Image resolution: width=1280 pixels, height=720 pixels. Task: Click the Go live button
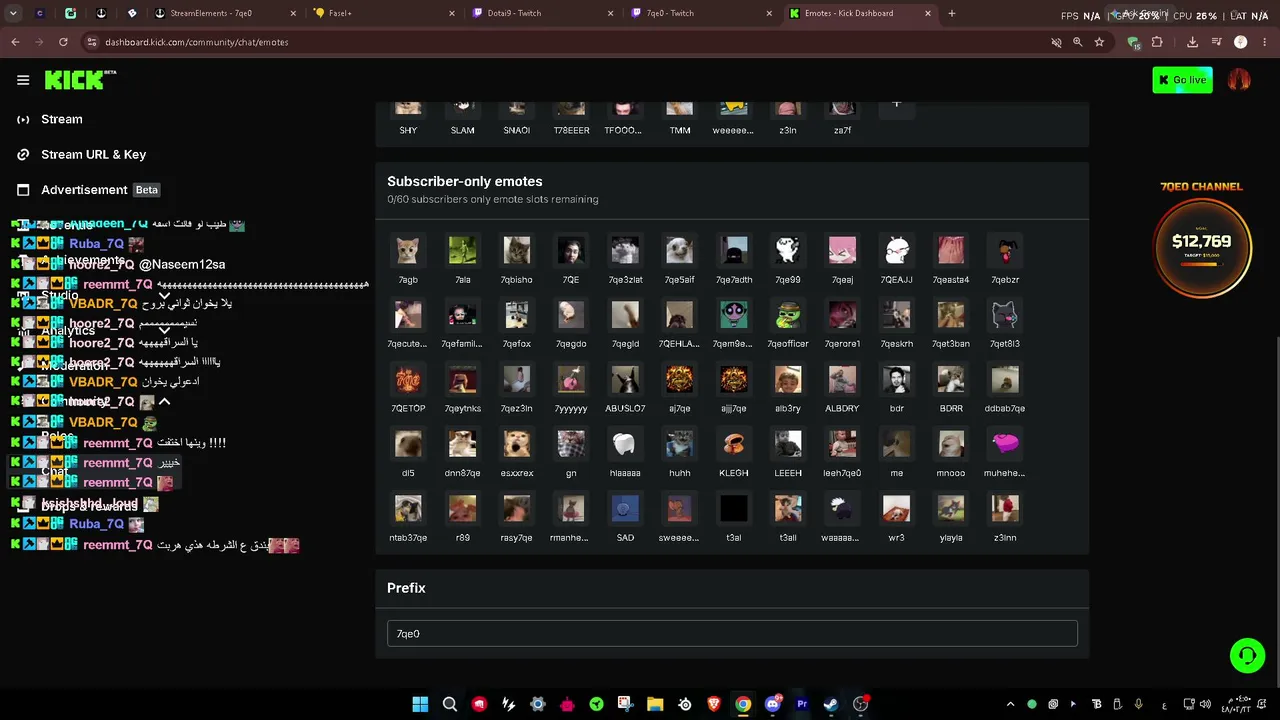tap(1182, 80)
